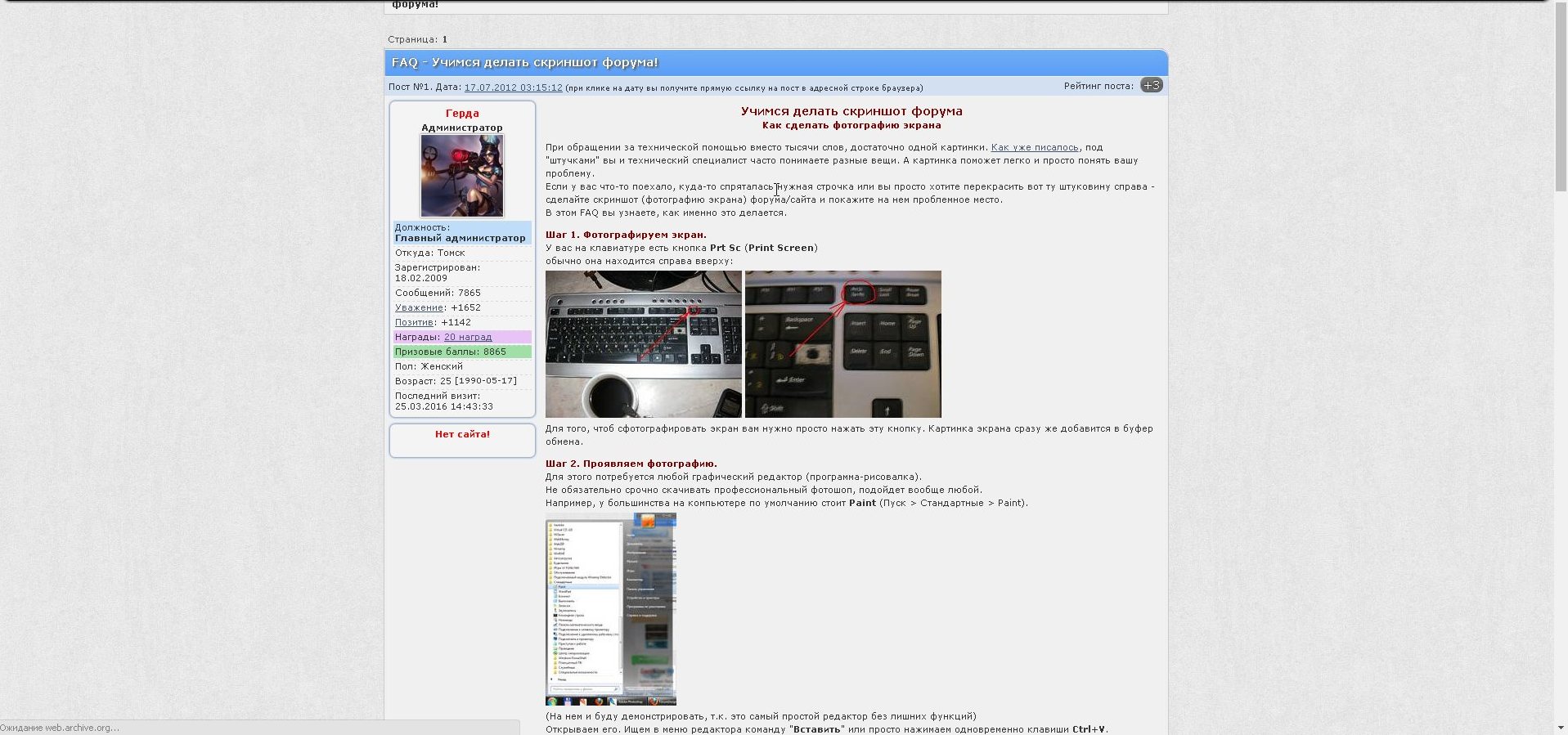View the 20 наград awards link

pos(468,338)
